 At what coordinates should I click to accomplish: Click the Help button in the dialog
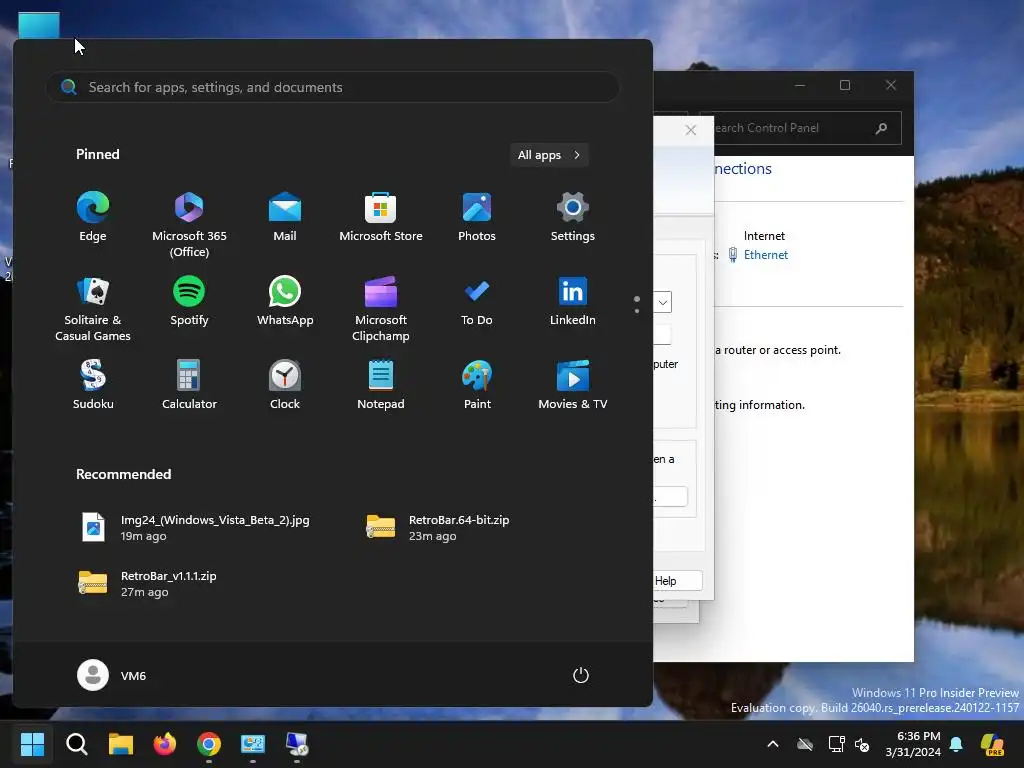[677, 581]
